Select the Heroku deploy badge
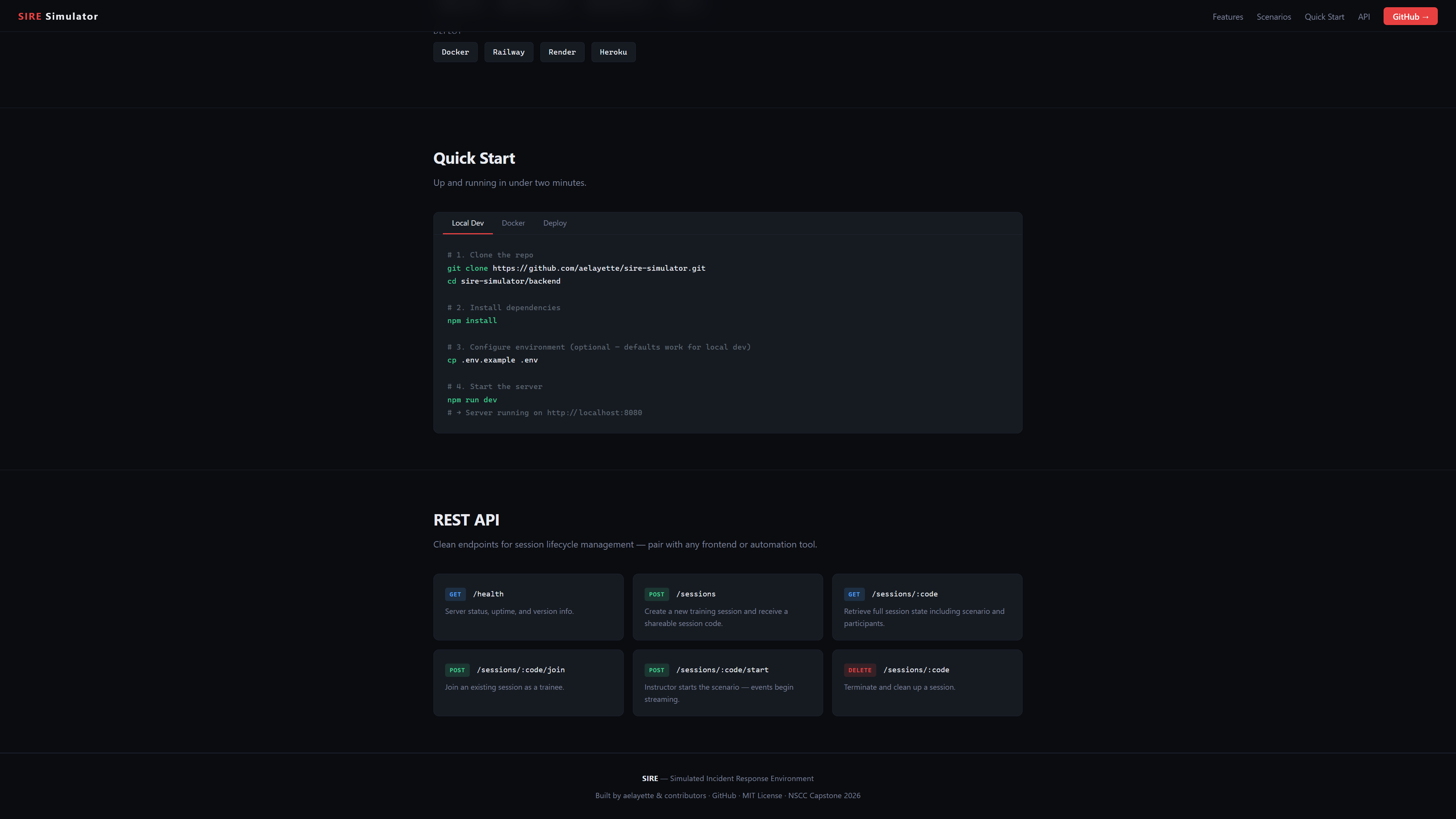The width and height of the screenshot is (1456, 819). pos(613,52)
